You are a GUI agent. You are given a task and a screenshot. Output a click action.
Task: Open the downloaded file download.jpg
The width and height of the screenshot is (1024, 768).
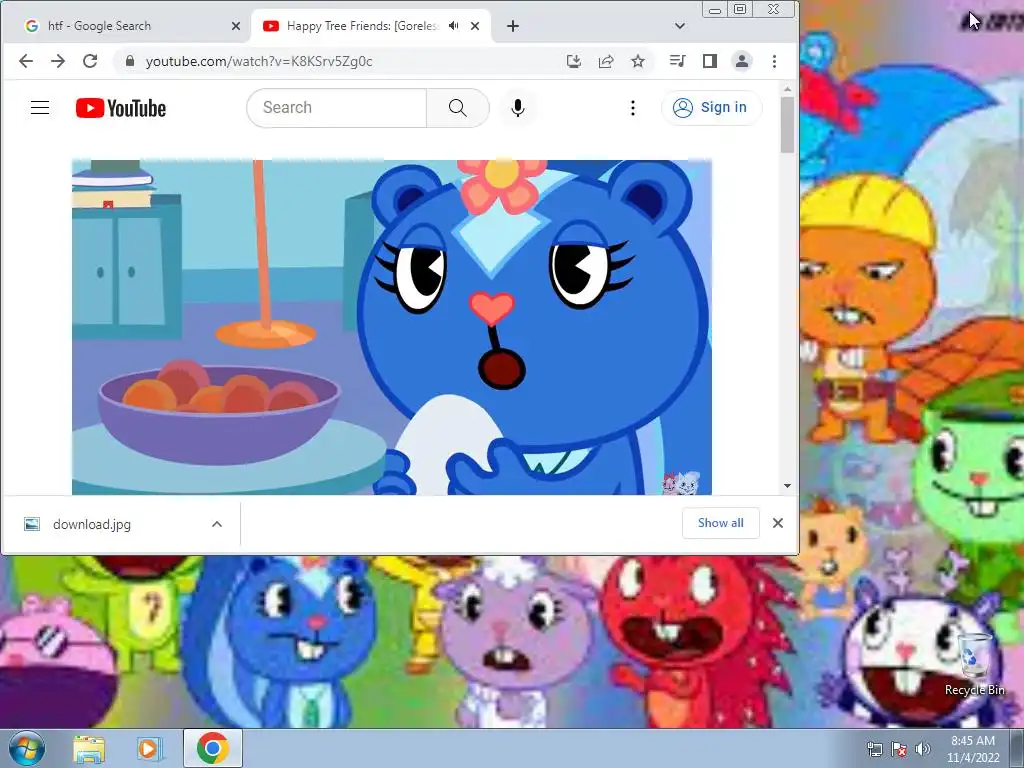(x=91, y=524)
